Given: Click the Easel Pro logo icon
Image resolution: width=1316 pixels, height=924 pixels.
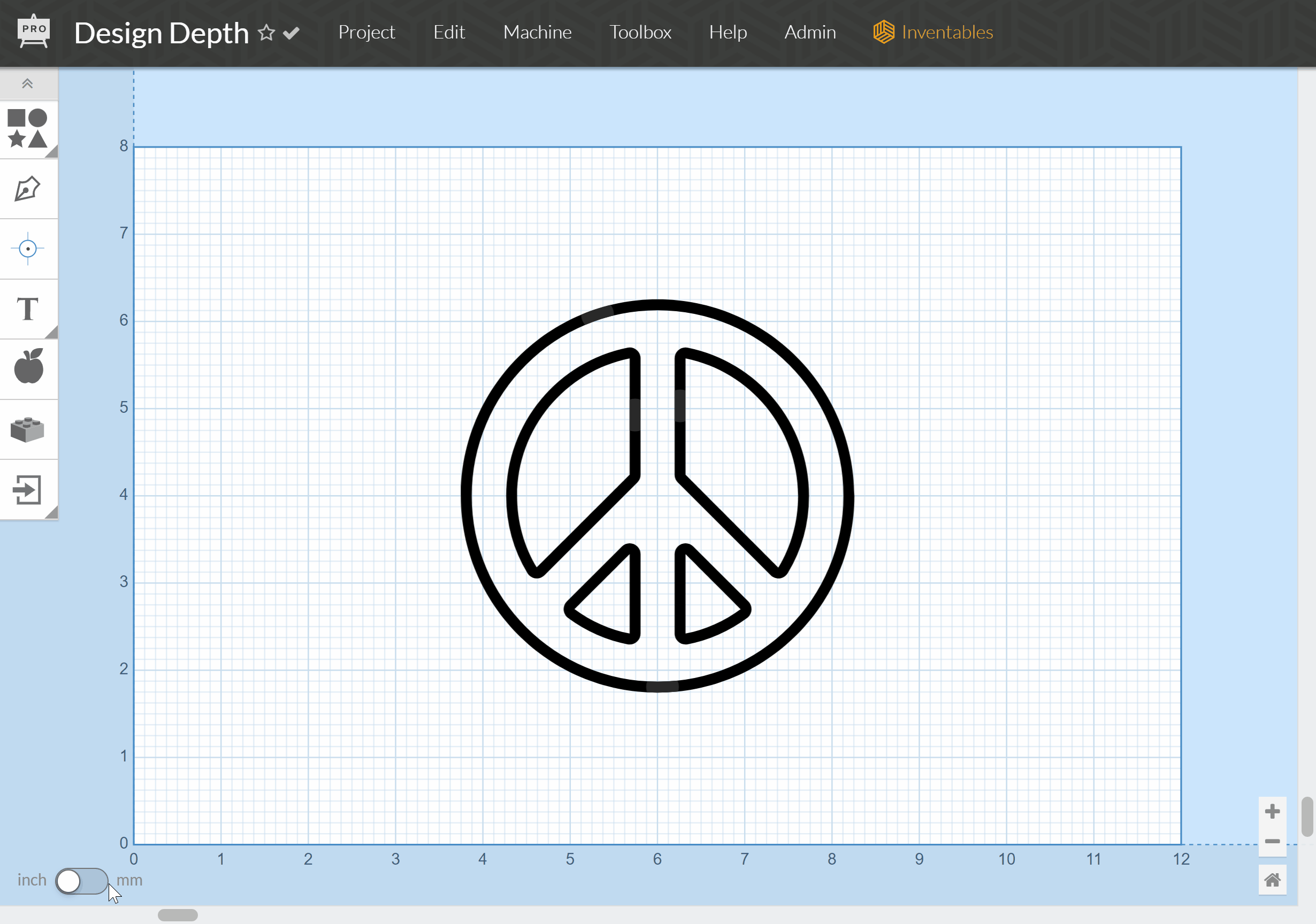Looking at the screenshot, I should click(34, 32).
